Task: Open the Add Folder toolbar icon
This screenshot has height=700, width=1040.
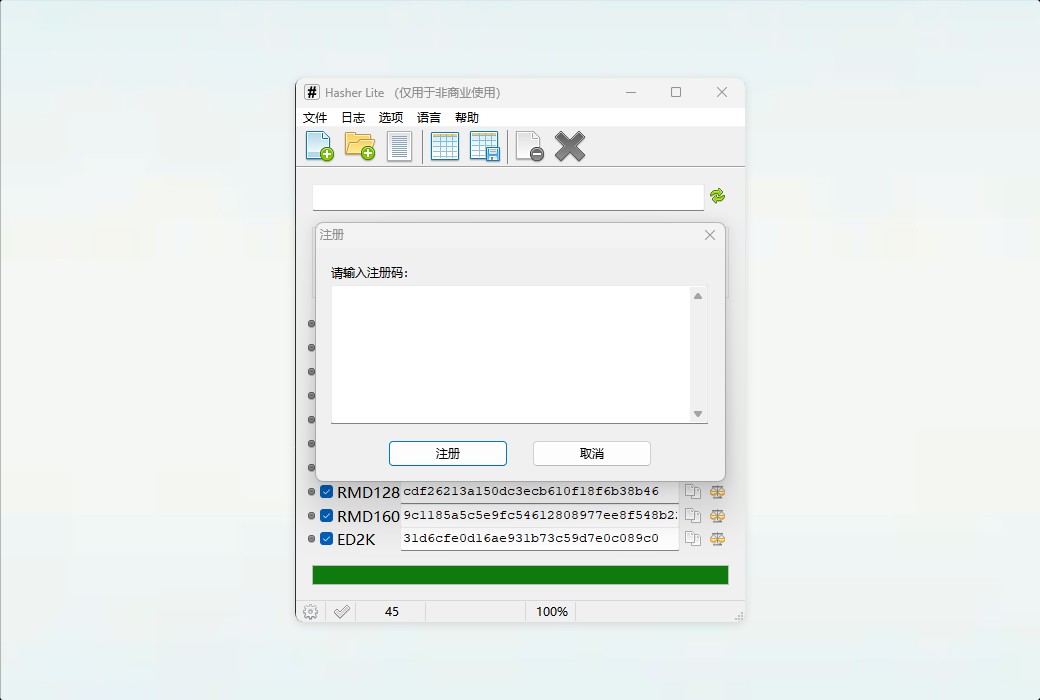Action: coord(359,145)
